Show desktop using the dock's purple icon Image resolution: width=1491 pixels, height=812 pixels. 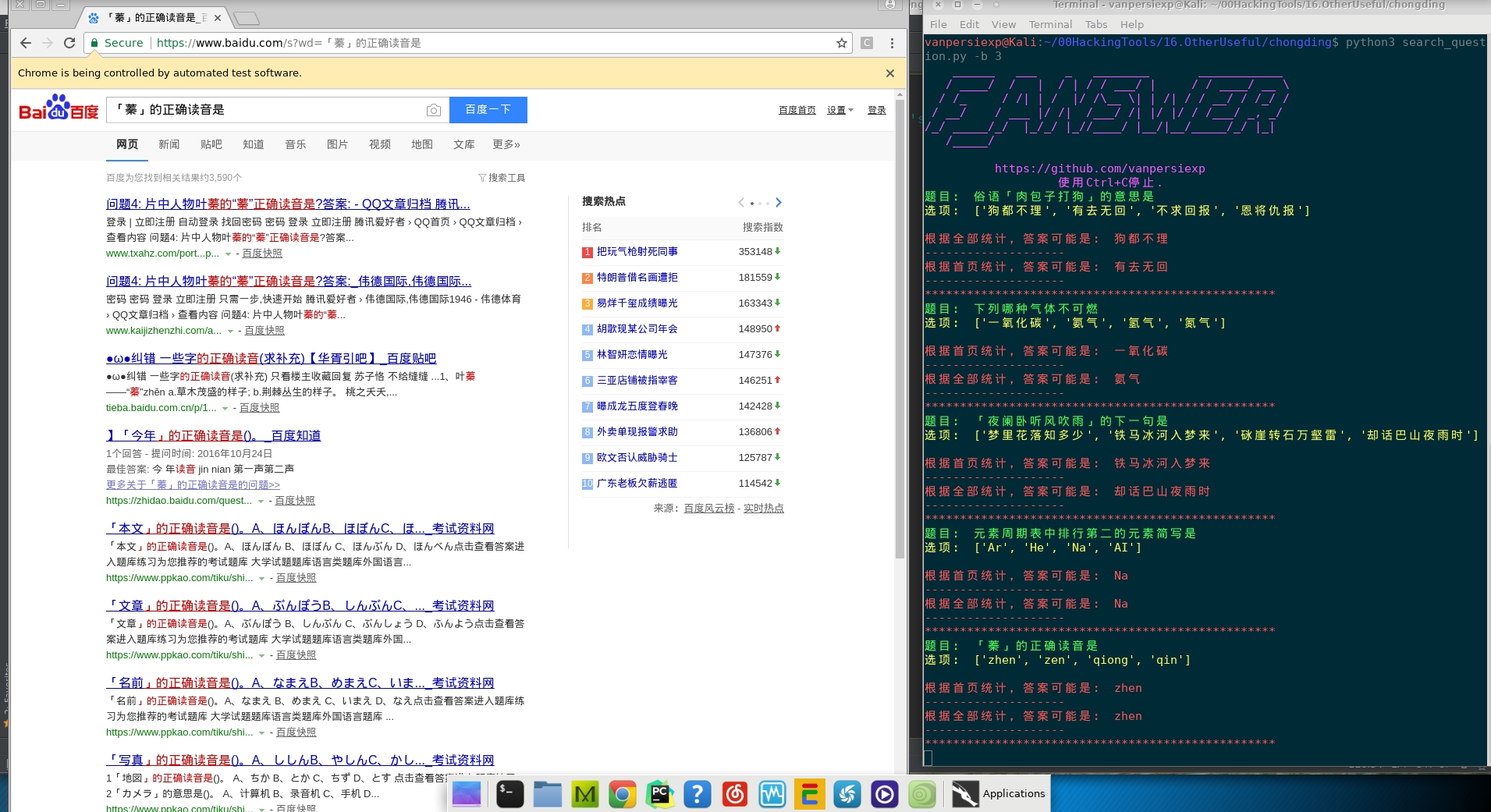pos(467,794)
